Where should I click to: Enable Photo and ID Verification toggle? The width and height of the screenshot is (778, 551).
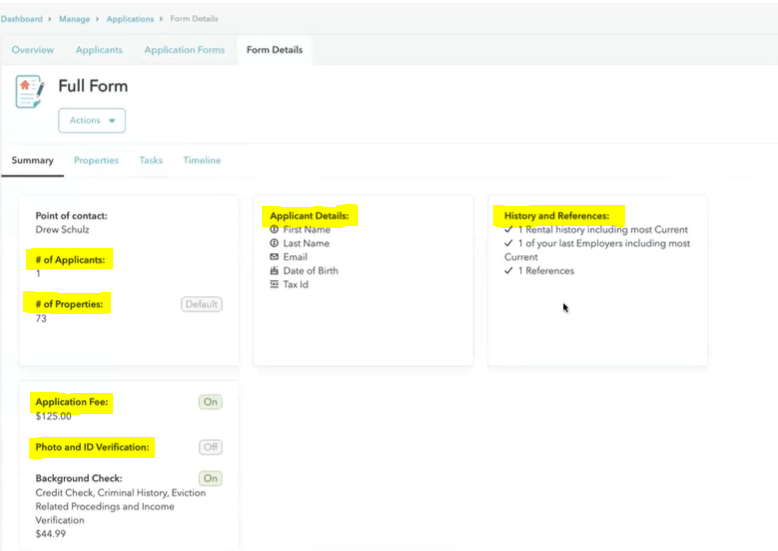coord(210,447)
